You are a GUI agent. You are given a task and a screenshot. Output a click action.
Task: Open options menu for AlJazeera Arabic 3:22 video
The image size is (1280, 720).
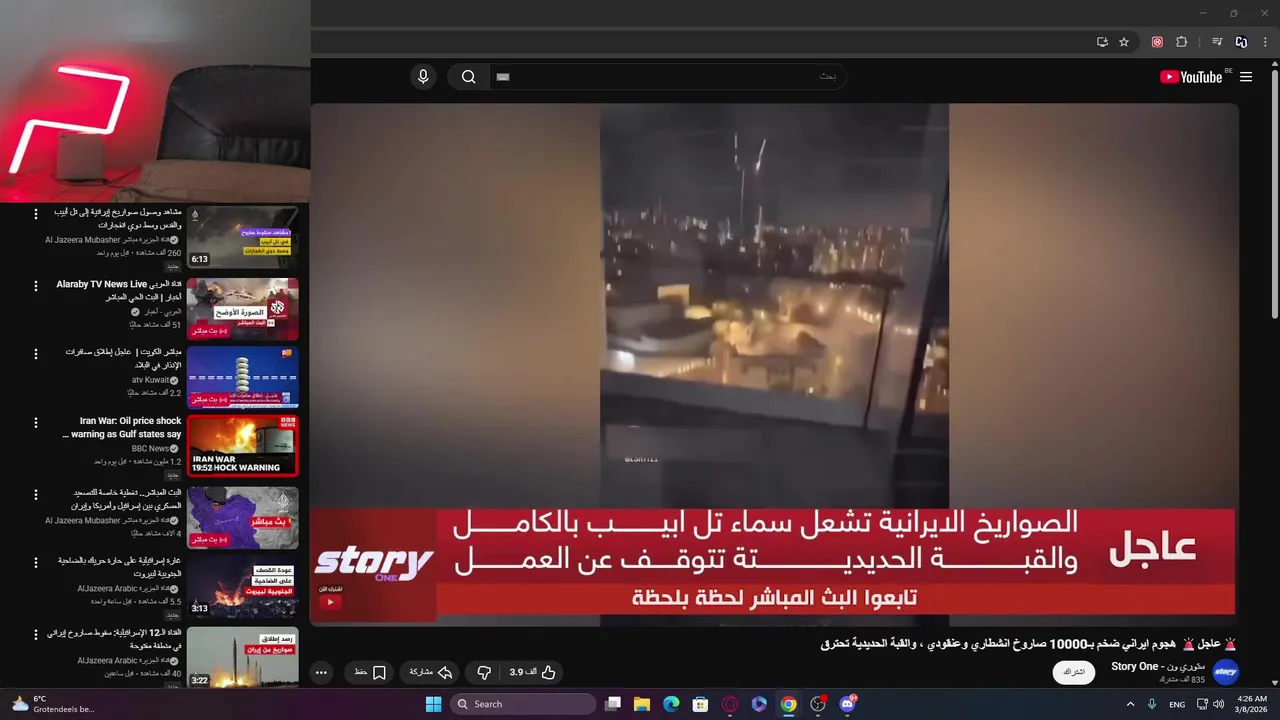coord(36,634)
